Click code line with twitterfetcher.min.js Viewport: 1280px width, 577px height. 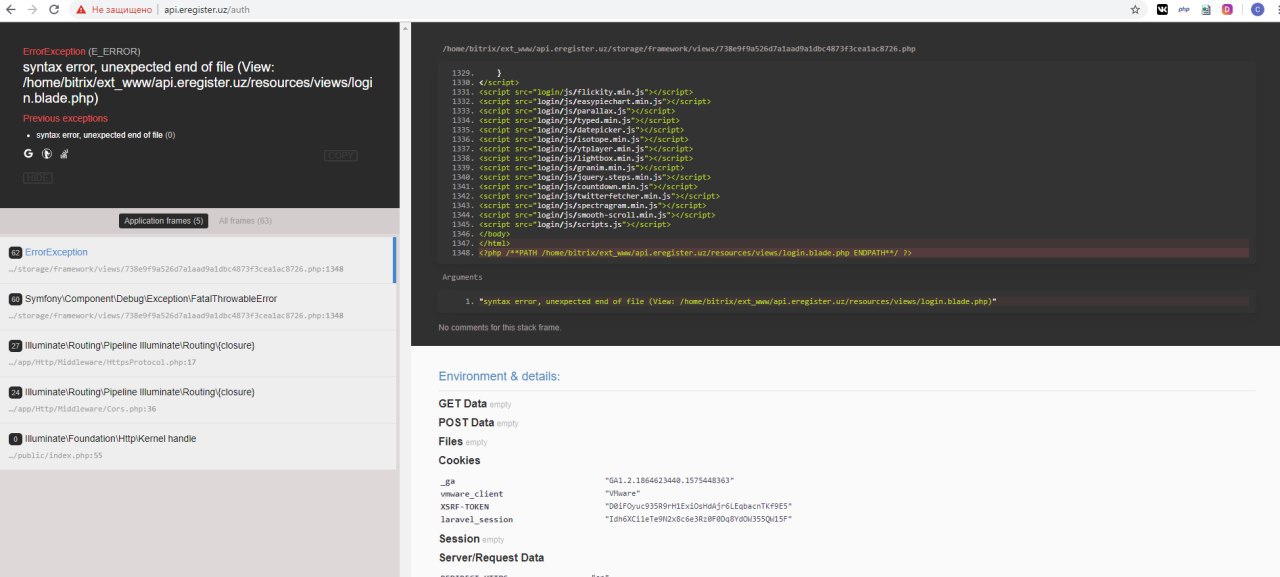[599, 196]
